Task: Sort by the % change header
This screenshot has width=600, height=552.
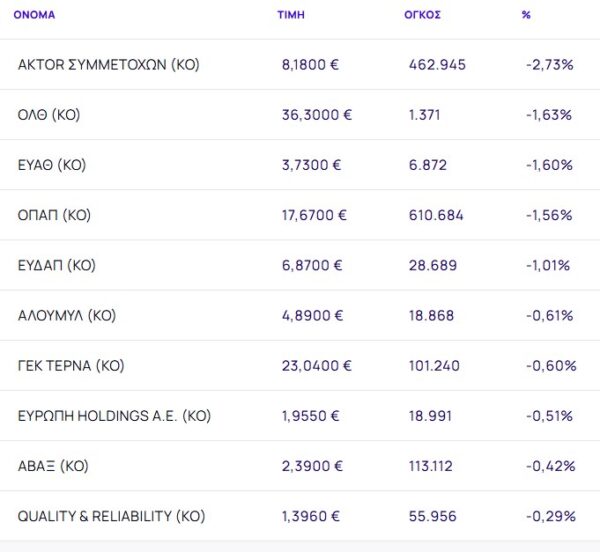Action: 526,15
